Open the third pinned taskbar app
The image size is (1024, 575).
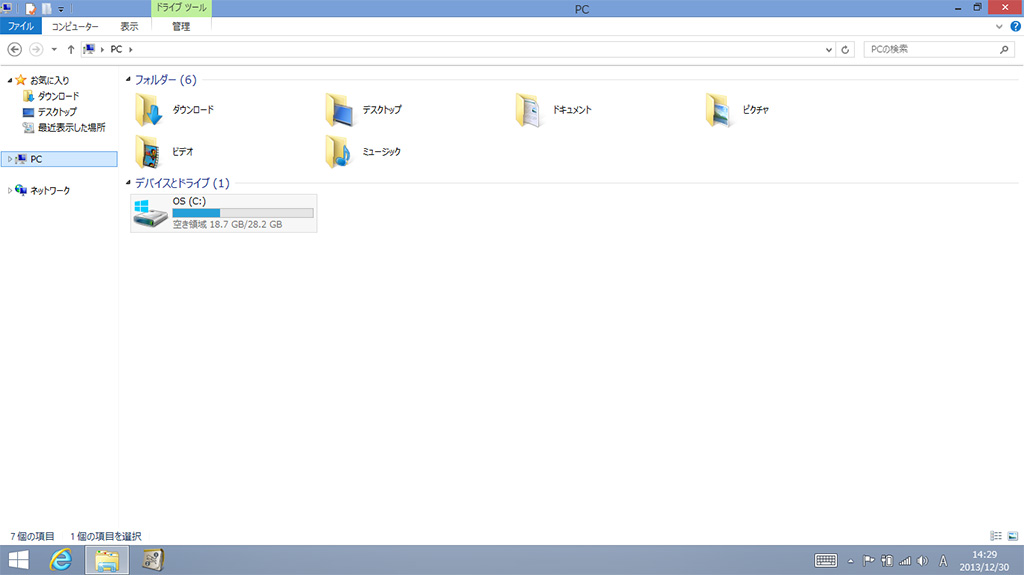pyautogui.click(x=153, y=560)
